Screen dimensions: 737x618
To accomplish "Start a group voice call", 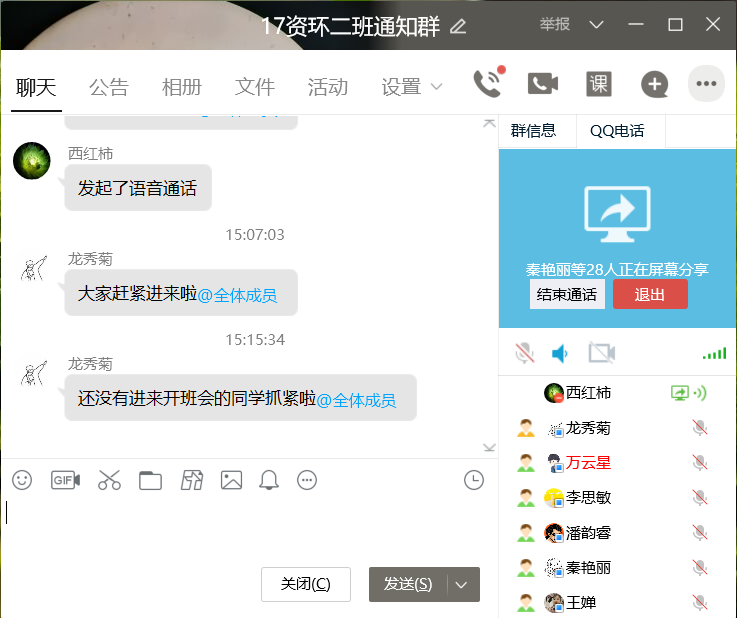I will point(489,83).
